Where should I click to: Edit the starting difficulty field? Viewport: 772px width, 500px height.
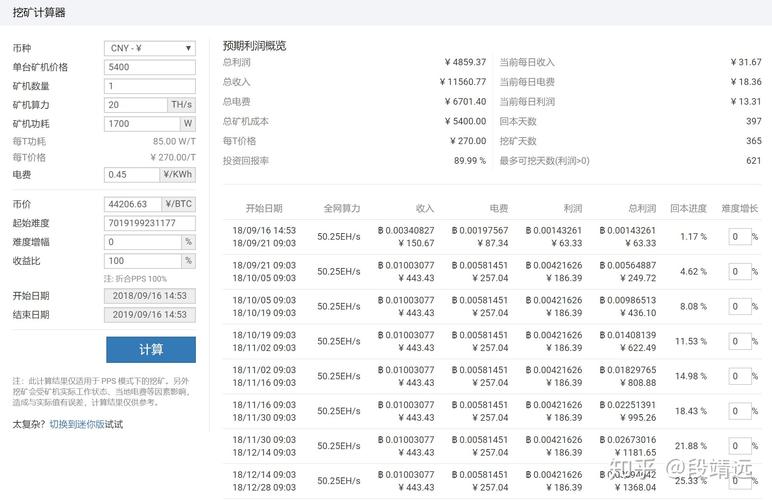(x=150, y=223)
